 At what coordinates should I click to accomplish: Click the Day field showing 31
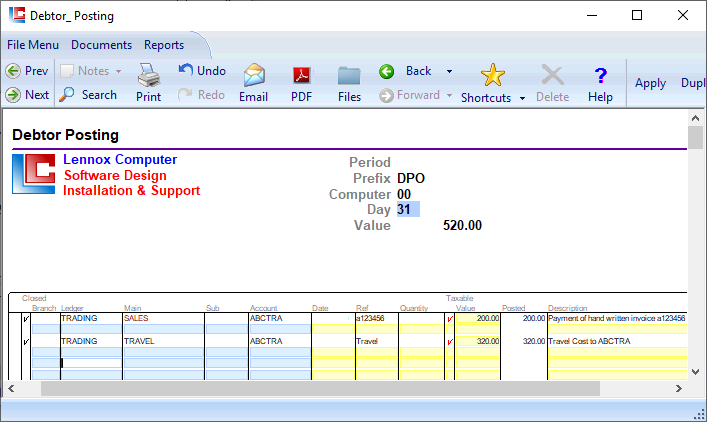pos(408,210)
